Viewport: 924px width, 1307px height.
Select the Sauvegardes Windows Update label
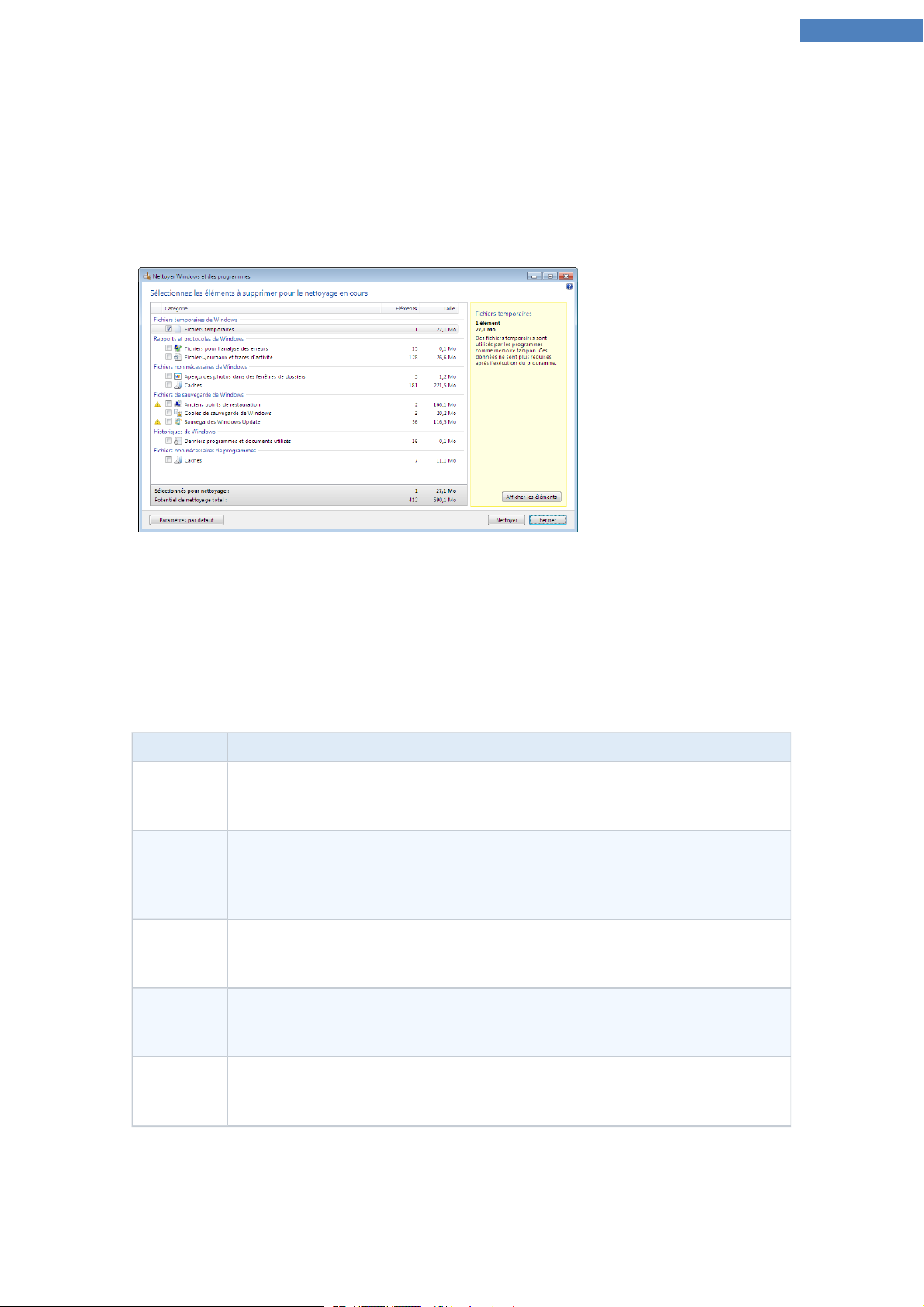[222, 422]
